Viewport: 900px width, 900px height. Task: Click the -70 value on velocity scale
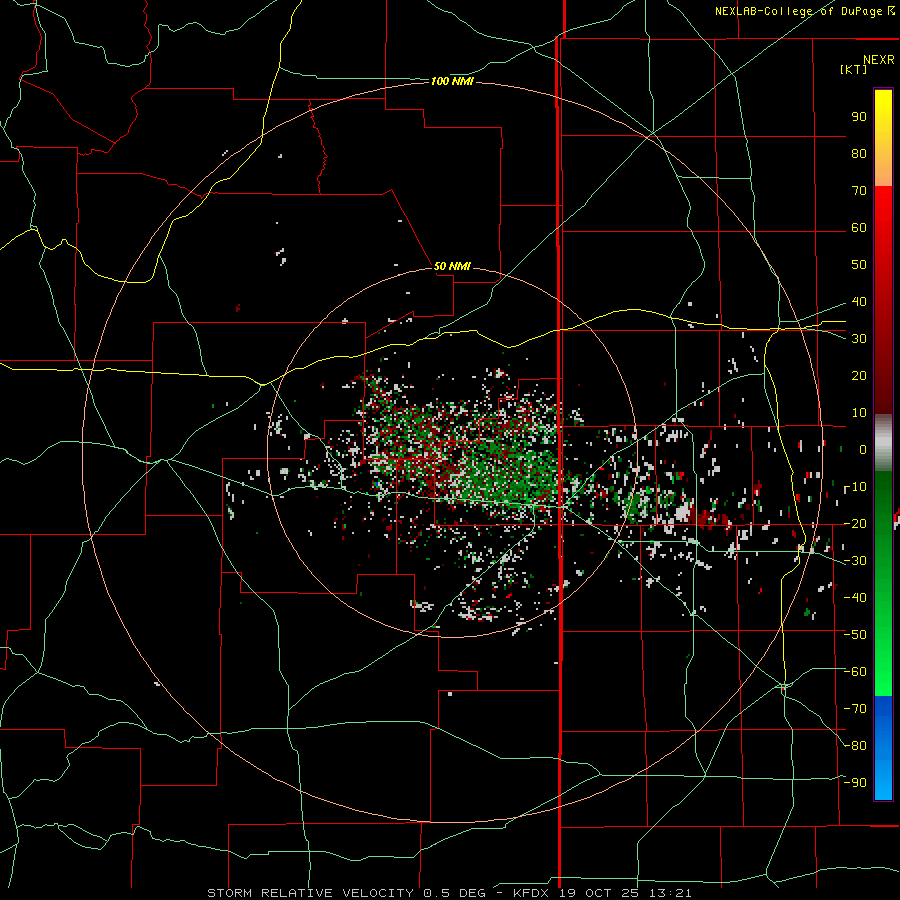coord(855,709)
